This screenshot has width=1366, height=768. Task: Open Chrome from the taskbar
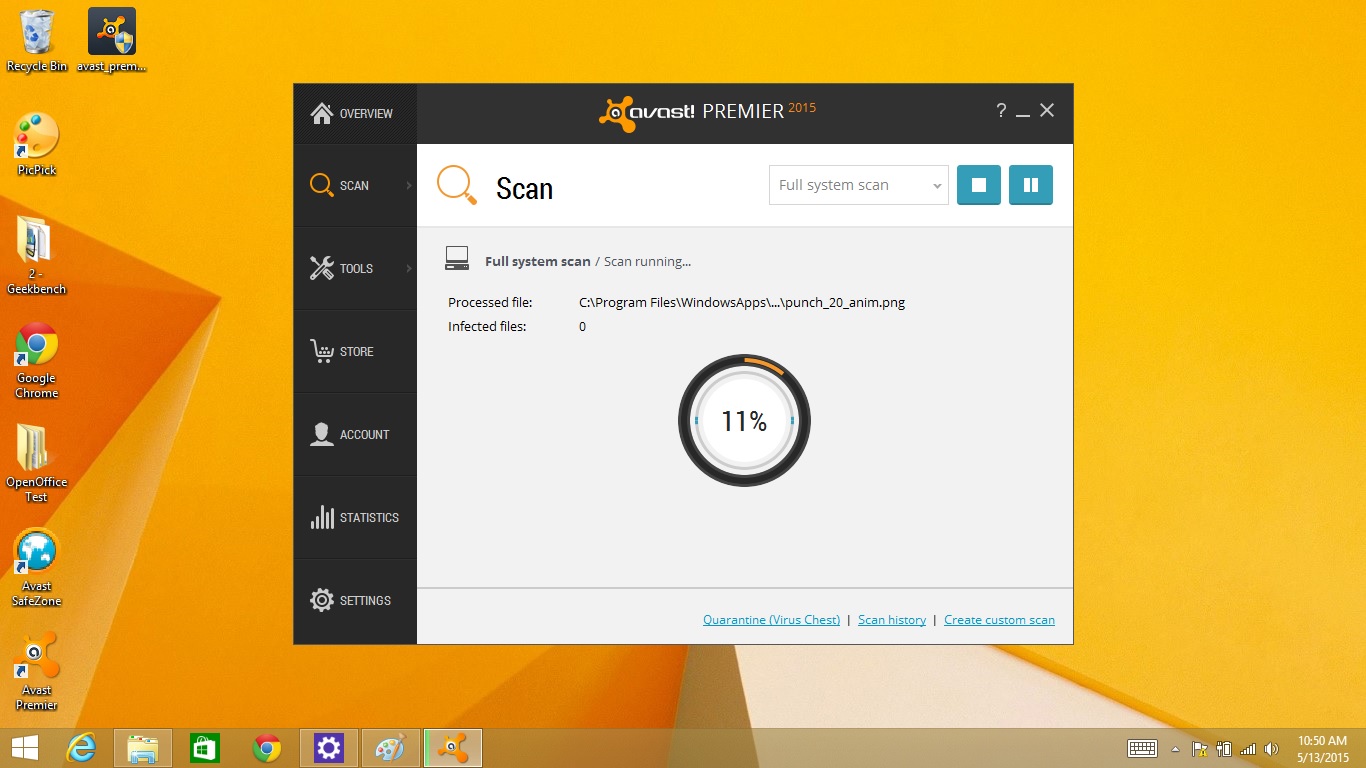click(x=267, y=748)
